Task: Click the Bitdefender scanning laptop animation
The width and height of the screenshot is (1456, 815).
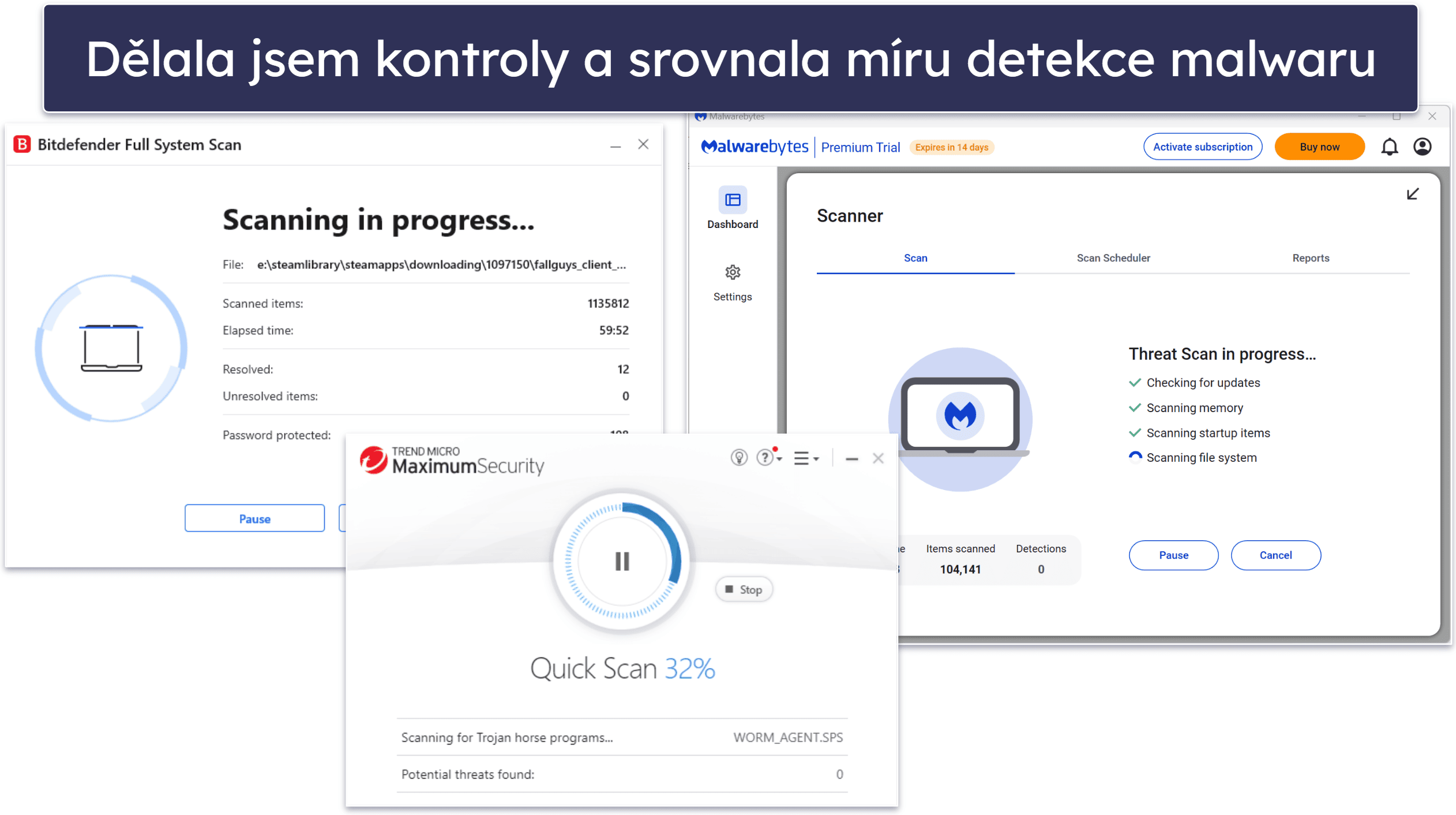Action: coord(111,348)
